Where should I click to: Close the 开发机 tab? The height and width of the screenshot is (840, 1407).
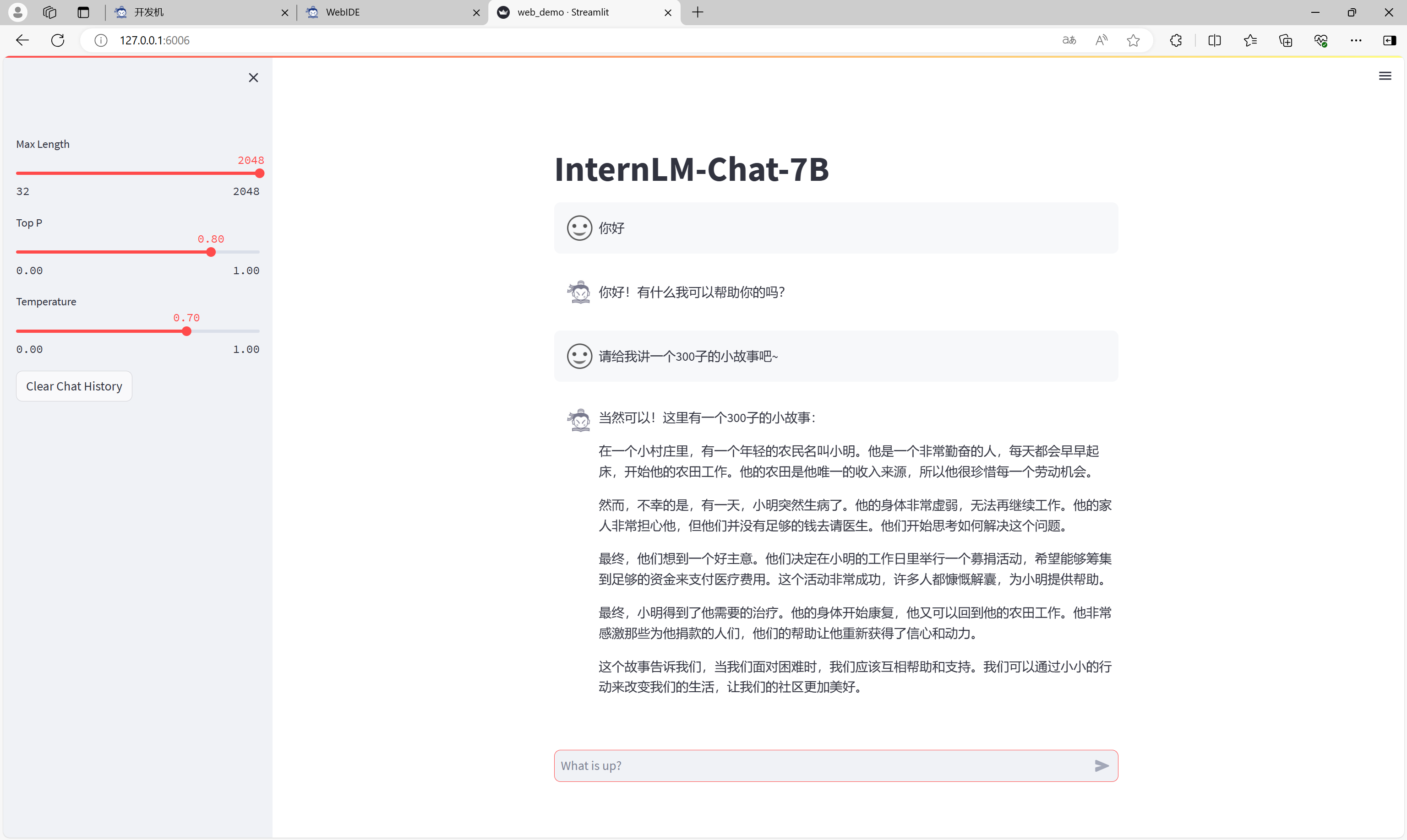(285, 12)
